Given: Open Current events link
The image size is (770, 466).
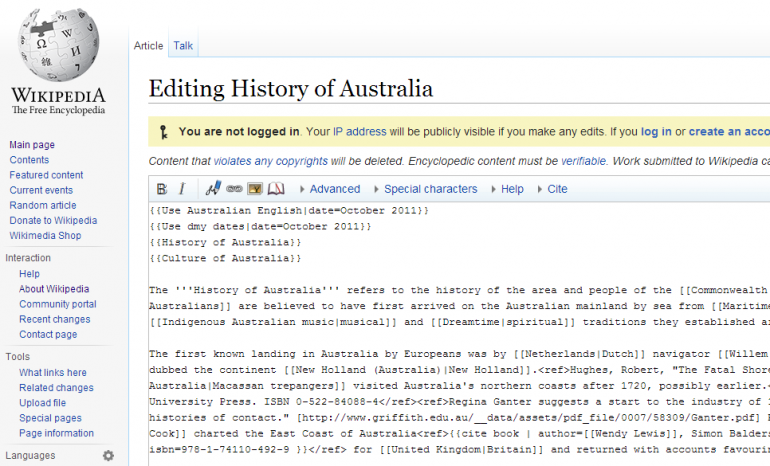Looking at the screenshot, I should [x=41, y=191].
